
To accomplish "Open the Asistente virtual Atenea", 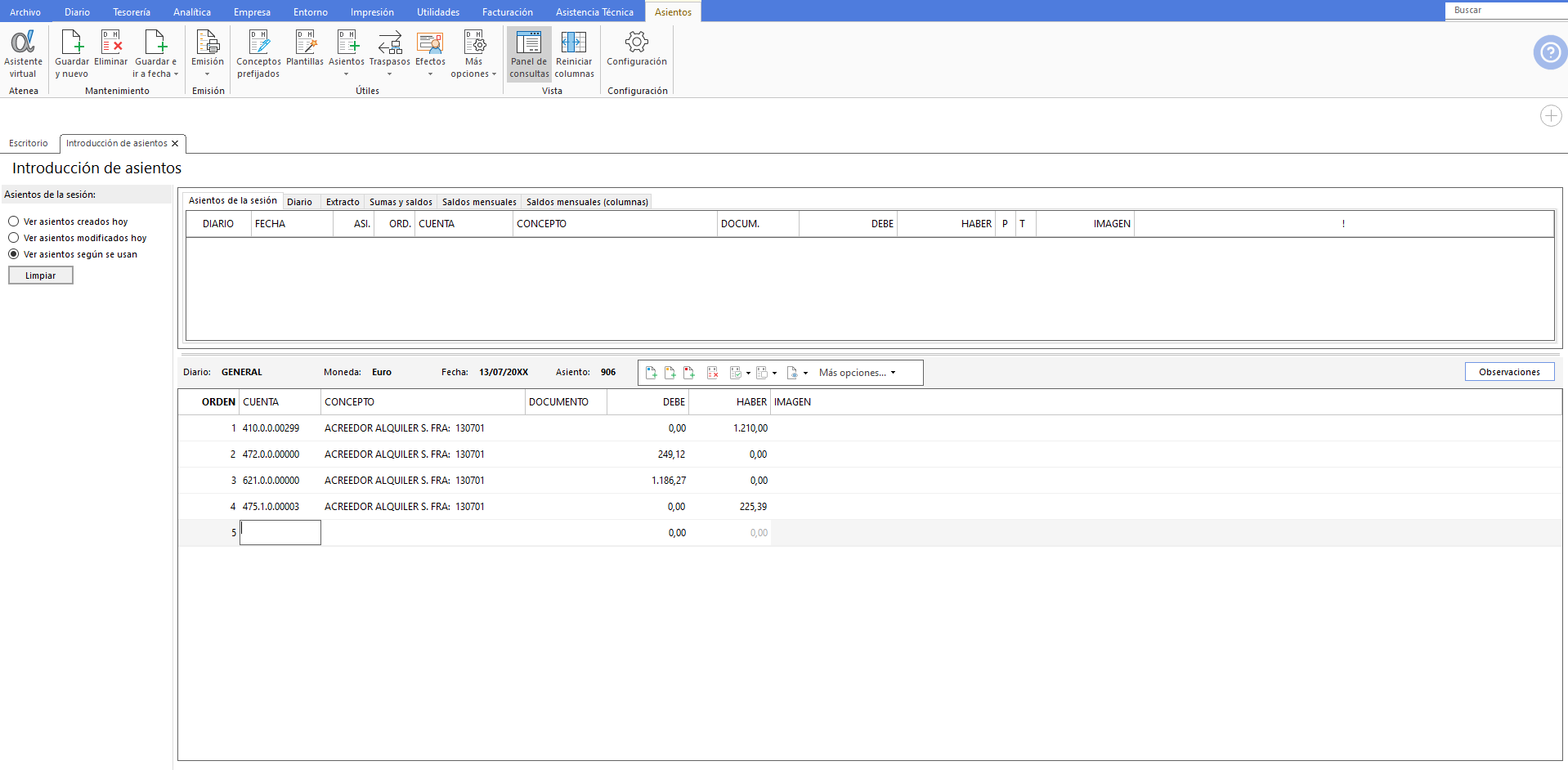I will pos(23,54).
